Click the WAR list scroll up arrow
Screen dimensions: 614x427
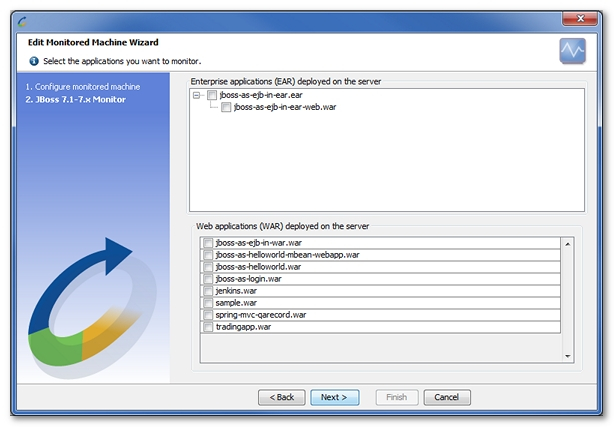click(x=567, y=244)
